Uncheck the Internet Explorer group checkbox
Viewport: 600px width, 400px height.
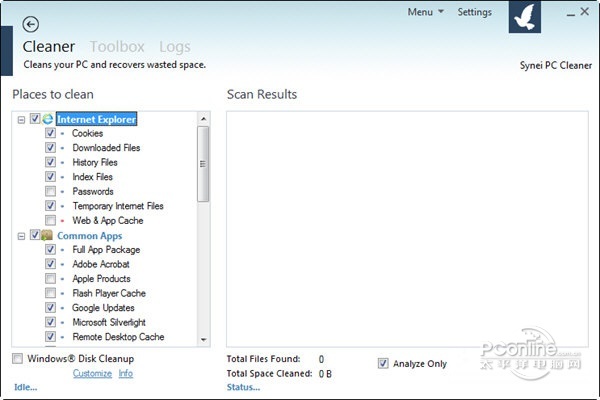click(x=35, y=119)
